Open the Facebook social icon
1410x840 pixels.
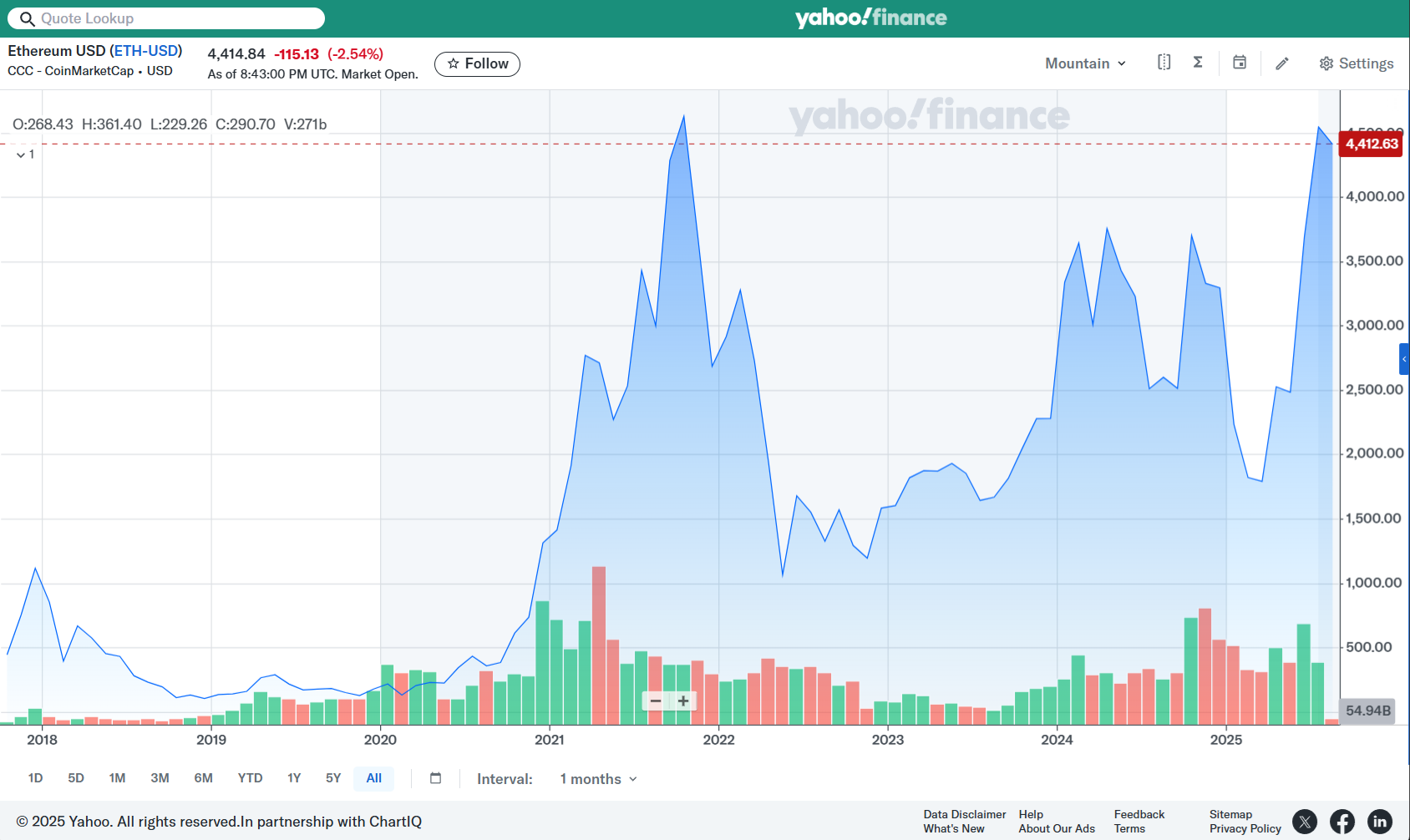pos(1342,822)
